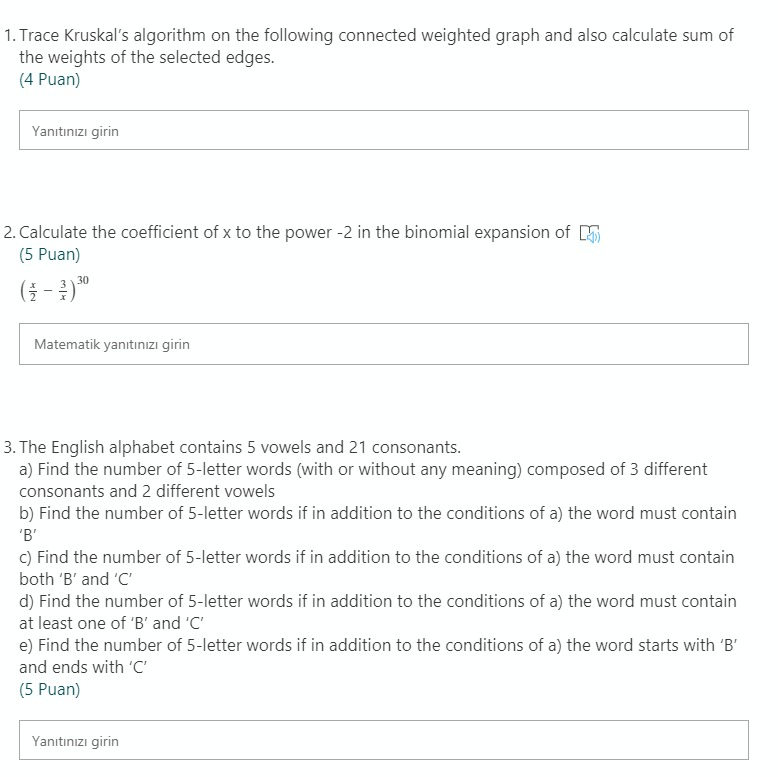Screen dimensions: 778x777
Task: Click part e) starts with 'B' text
Action: tap(378, 656)
